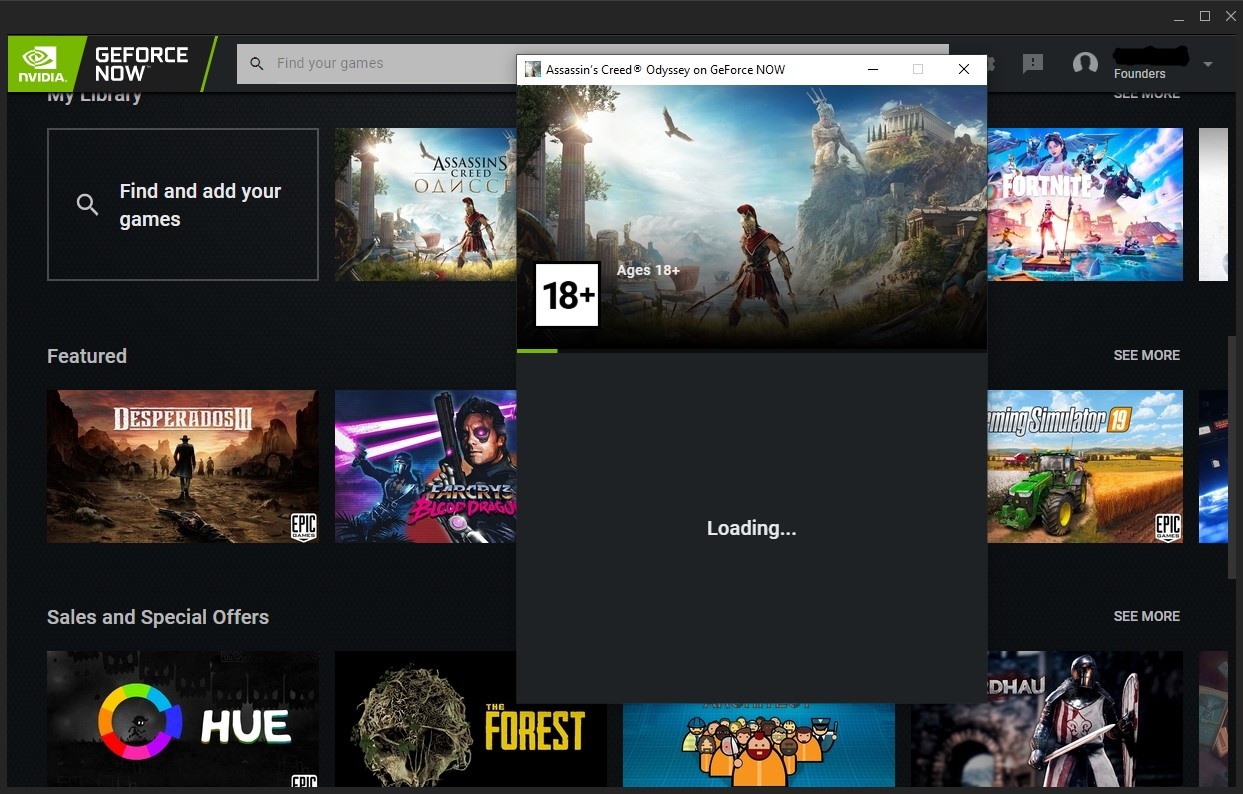The image size is (1243, 794).
Task: Click the Founders membership label
Action: point(1140,74)
